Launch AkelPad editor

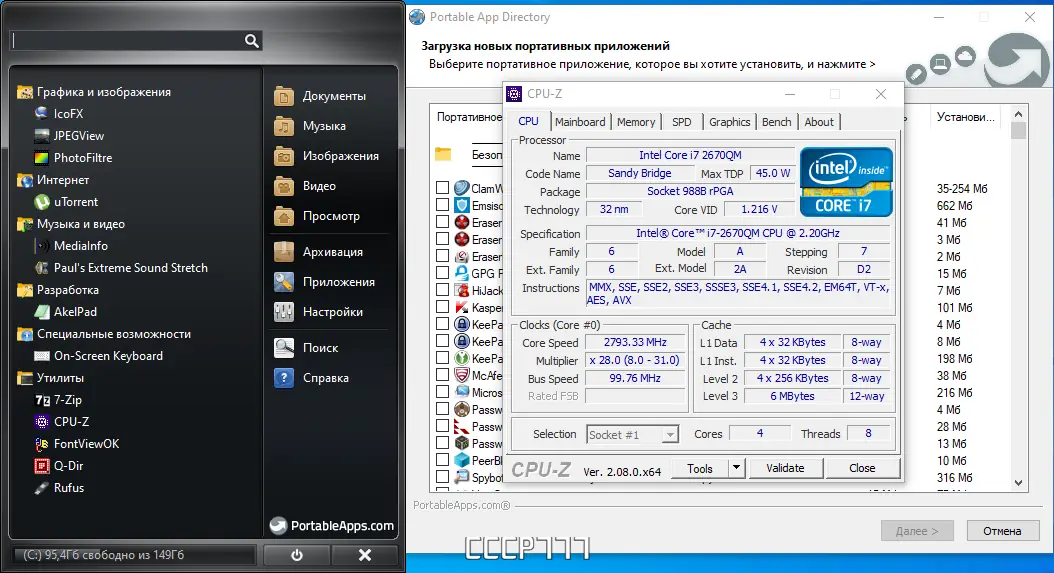[x=75, y=312]
